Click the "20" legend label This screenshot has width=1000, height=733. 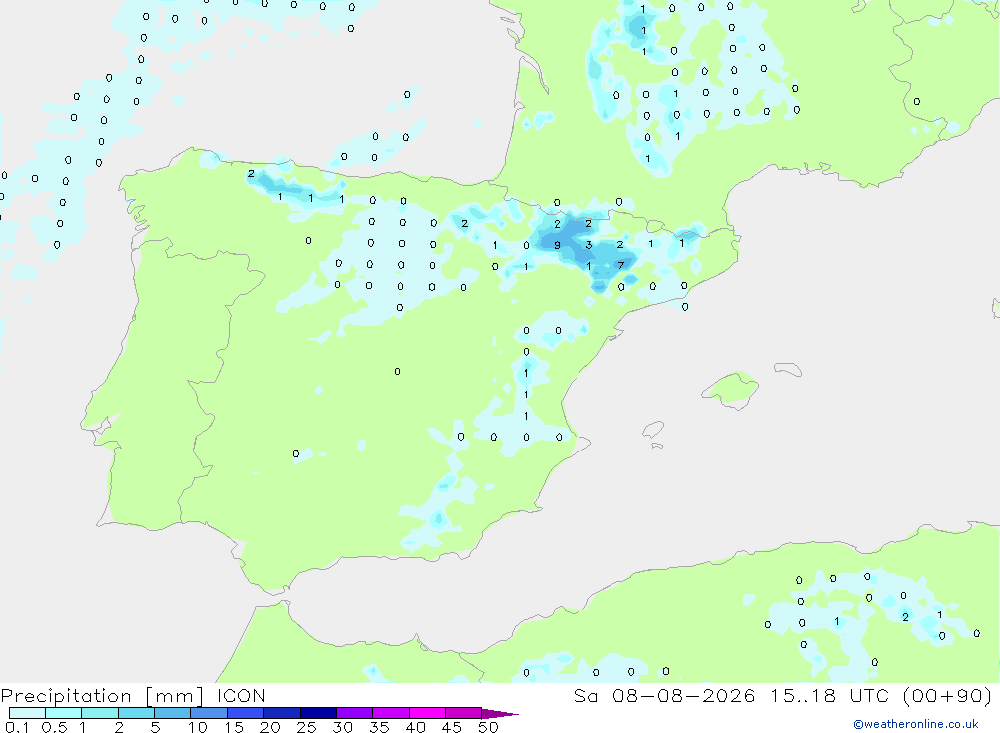point(270,727)
